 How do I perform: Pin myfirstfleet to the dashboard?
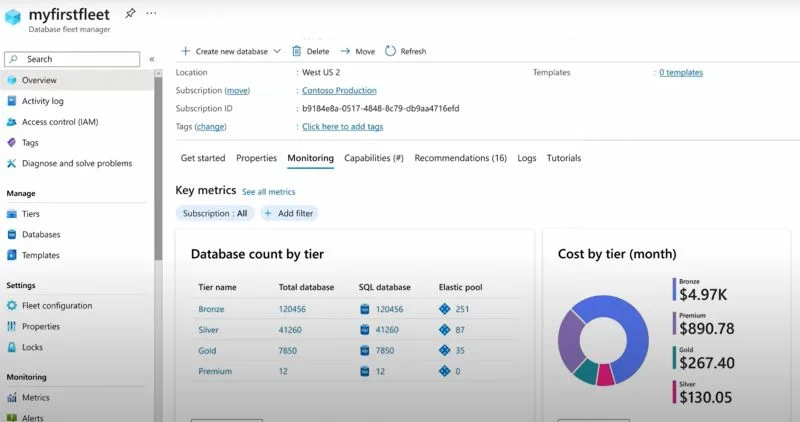[131, 13]
